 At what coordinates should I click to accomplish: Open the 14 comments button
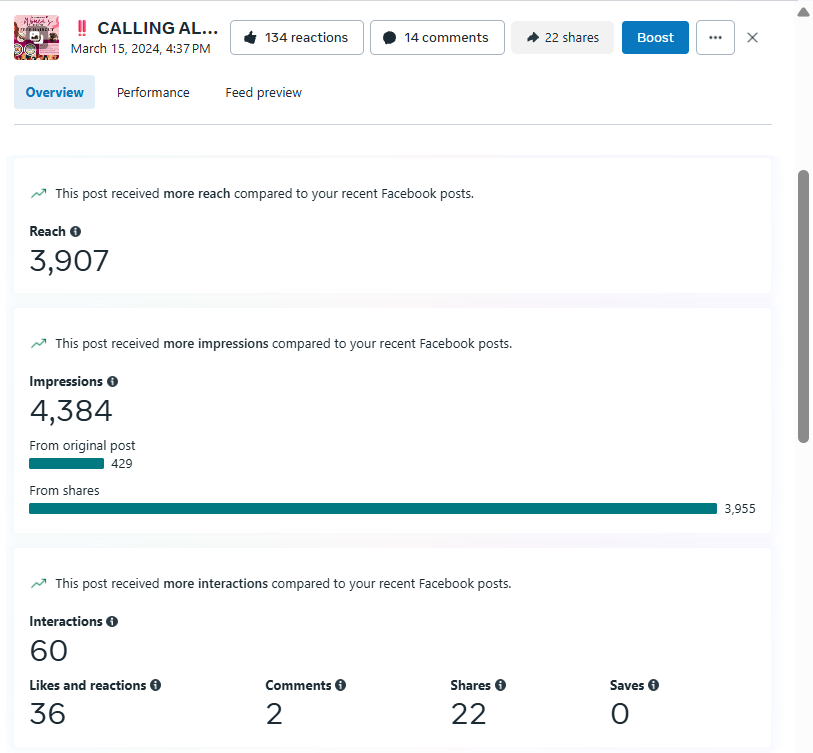[x=437, y=38]
